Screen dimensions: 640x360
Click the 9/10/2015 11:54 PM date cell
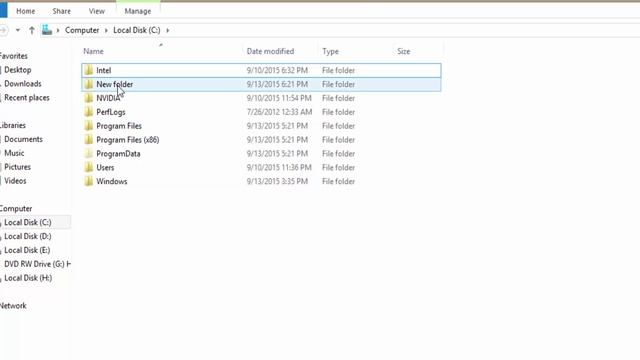click(x=279, y=98)
